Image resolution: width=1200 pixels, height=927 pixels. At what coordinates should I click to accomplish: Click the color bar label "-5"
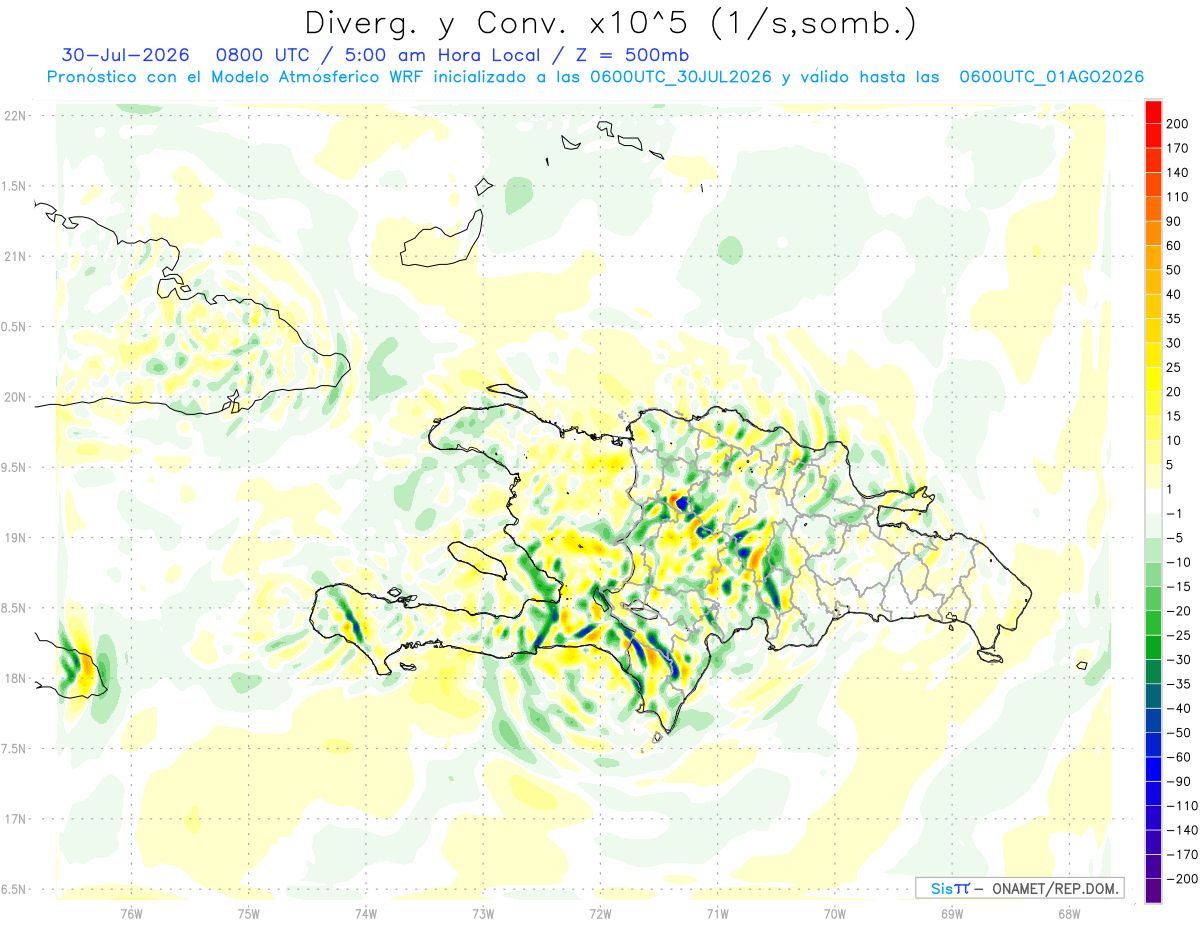point(1174,538)
